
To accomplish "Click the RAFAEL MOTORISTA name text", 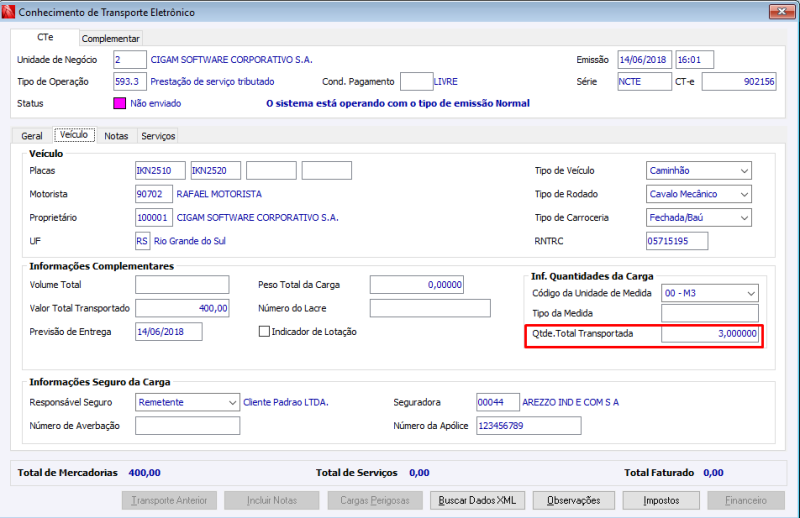I will [x=219, y=194].
